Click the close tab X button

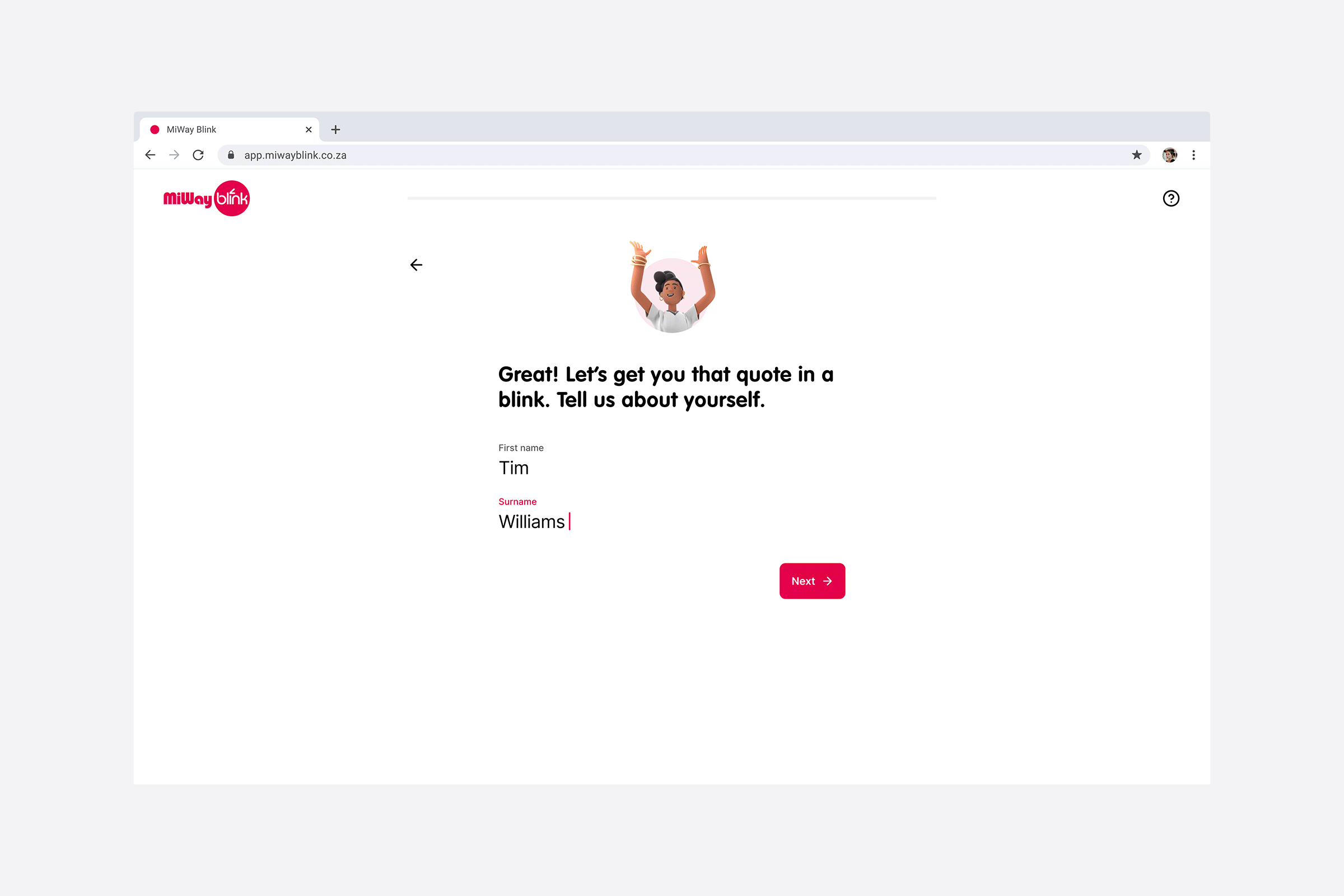point(310,128)
